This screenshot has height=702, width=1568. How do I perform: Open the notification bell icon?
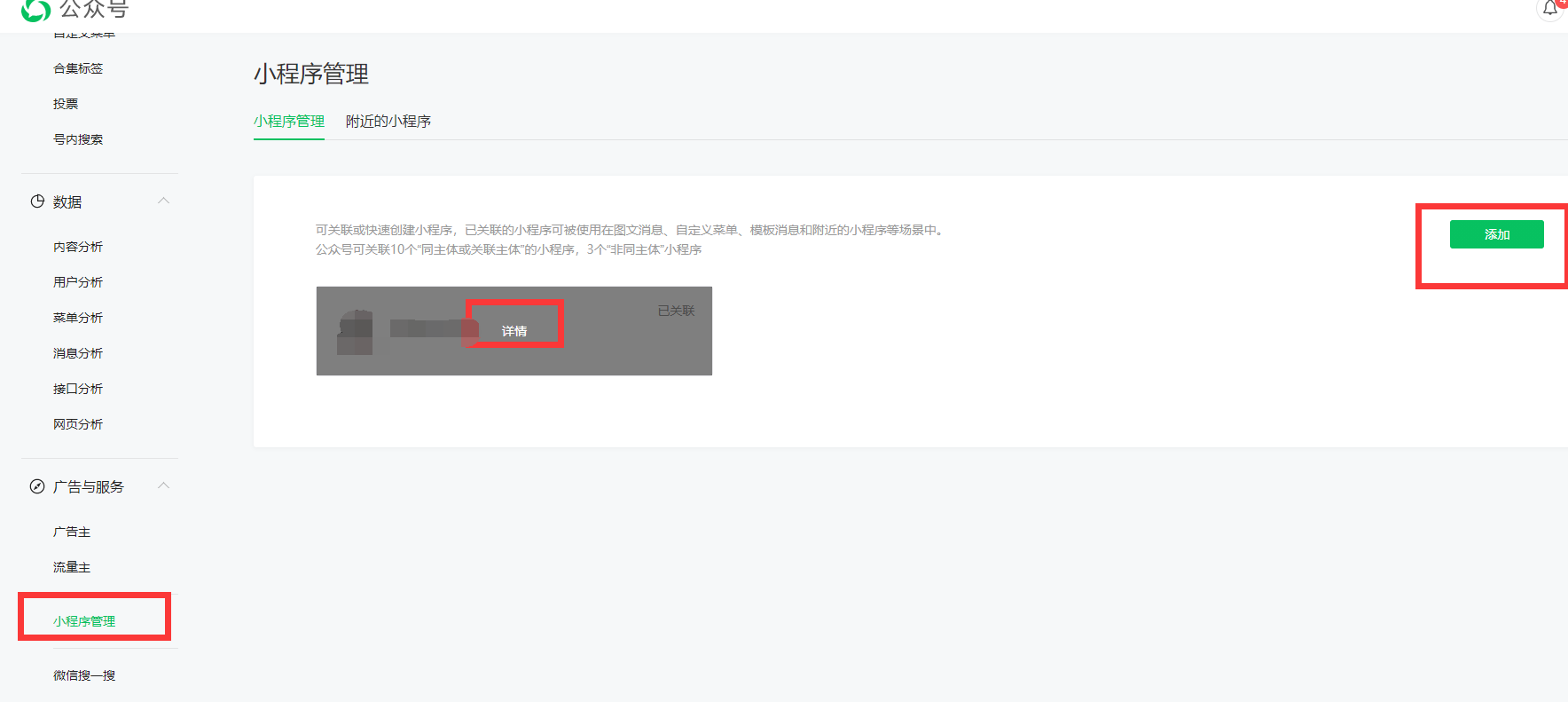tap(1549, 9)
